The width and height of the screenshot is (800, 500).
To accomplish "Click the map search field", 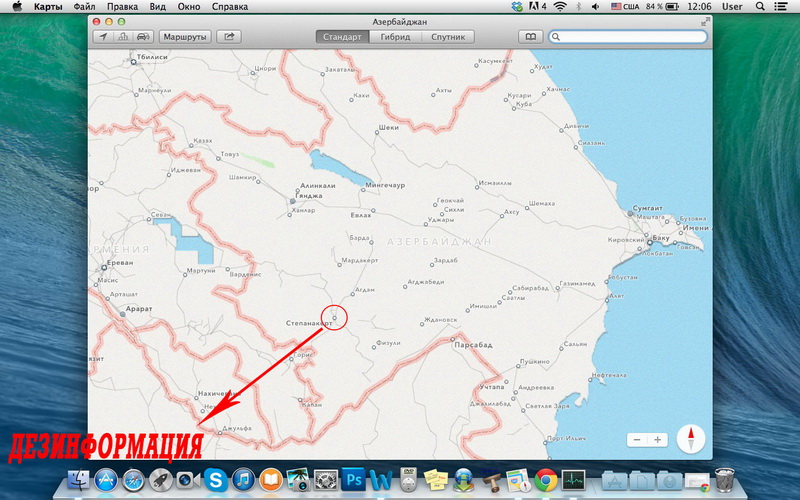I will [628, 37].
